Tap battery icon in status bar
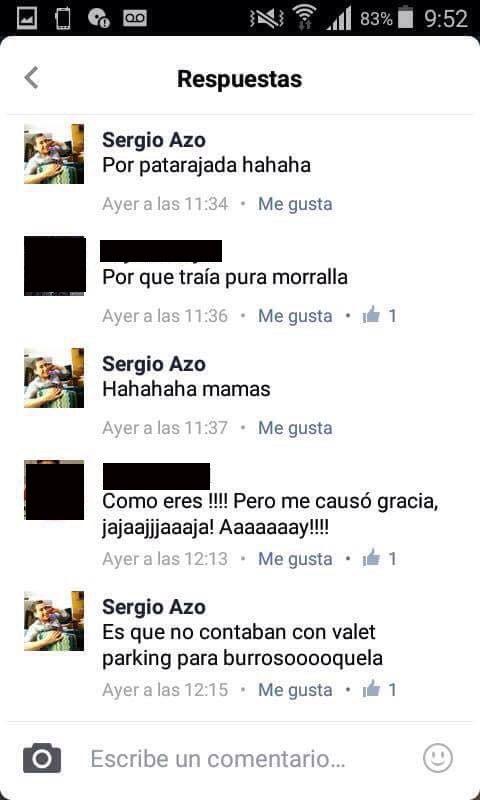480x800 pixels. (406, 18)
